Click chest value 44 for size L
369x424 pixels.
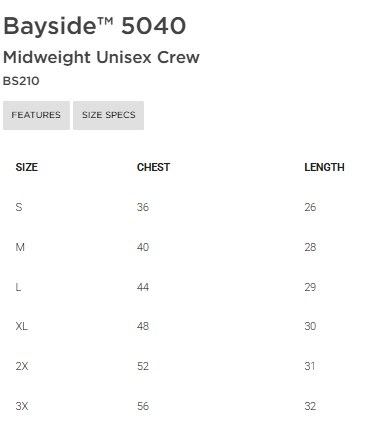coord(143,287)
